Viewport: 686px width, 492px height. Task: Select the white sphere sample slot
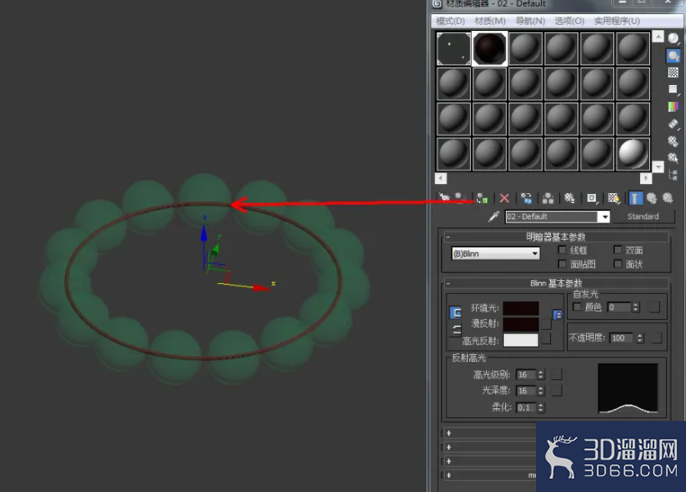click(633, 154)
